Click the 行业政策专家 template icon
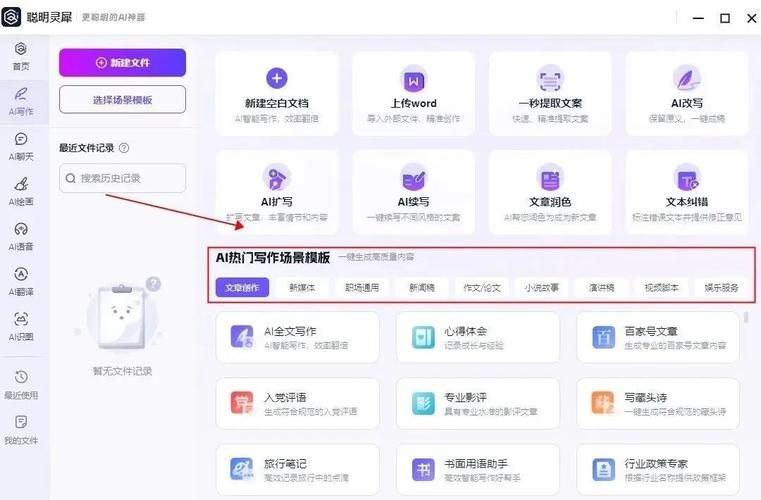This screenshot has height=500, width=761. pyautogui.click(x=603, y=469)
